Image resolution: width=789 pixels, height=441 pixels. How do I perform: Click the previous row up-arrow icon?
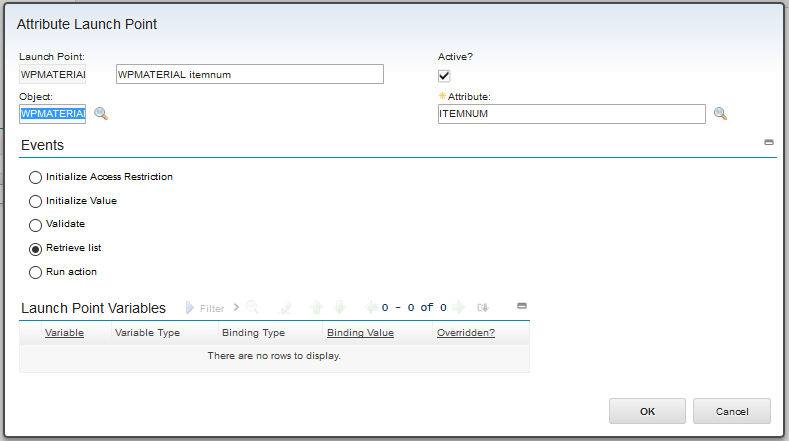click(317, 307)
